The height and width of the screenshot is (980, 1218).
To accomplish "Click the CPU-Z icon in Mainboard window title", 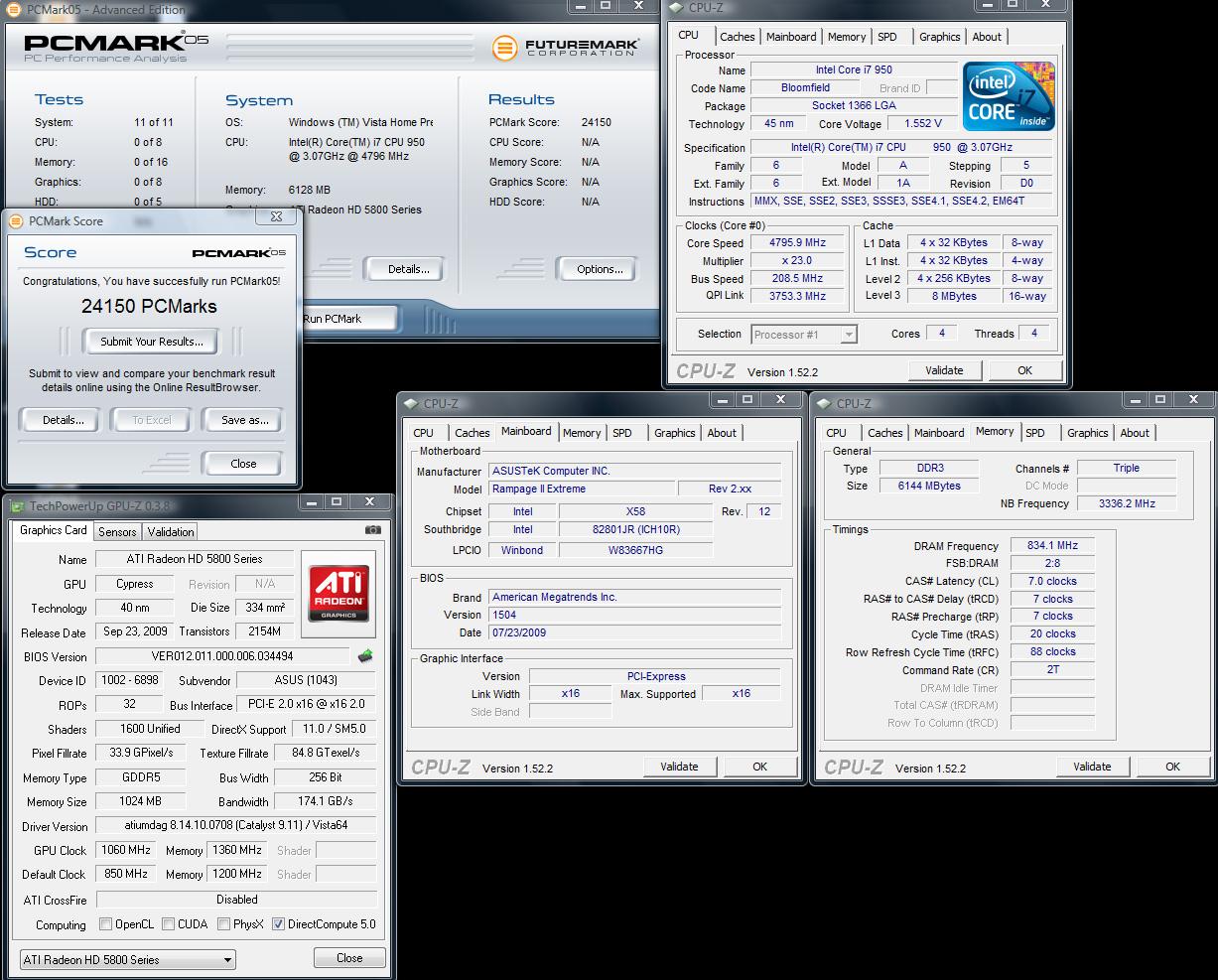I will tap(411, 404).
